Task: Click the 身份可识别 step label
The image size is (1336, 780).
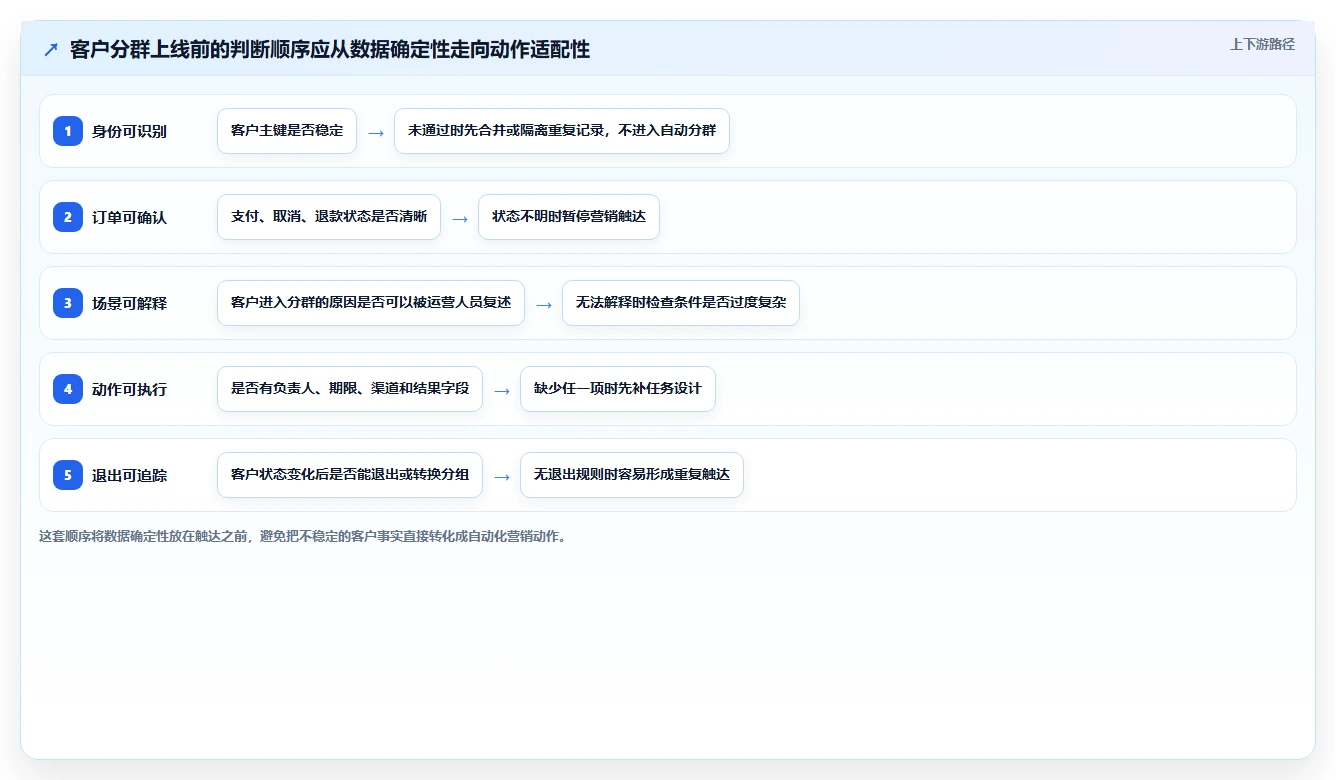Action: click(x=129, y=131)
